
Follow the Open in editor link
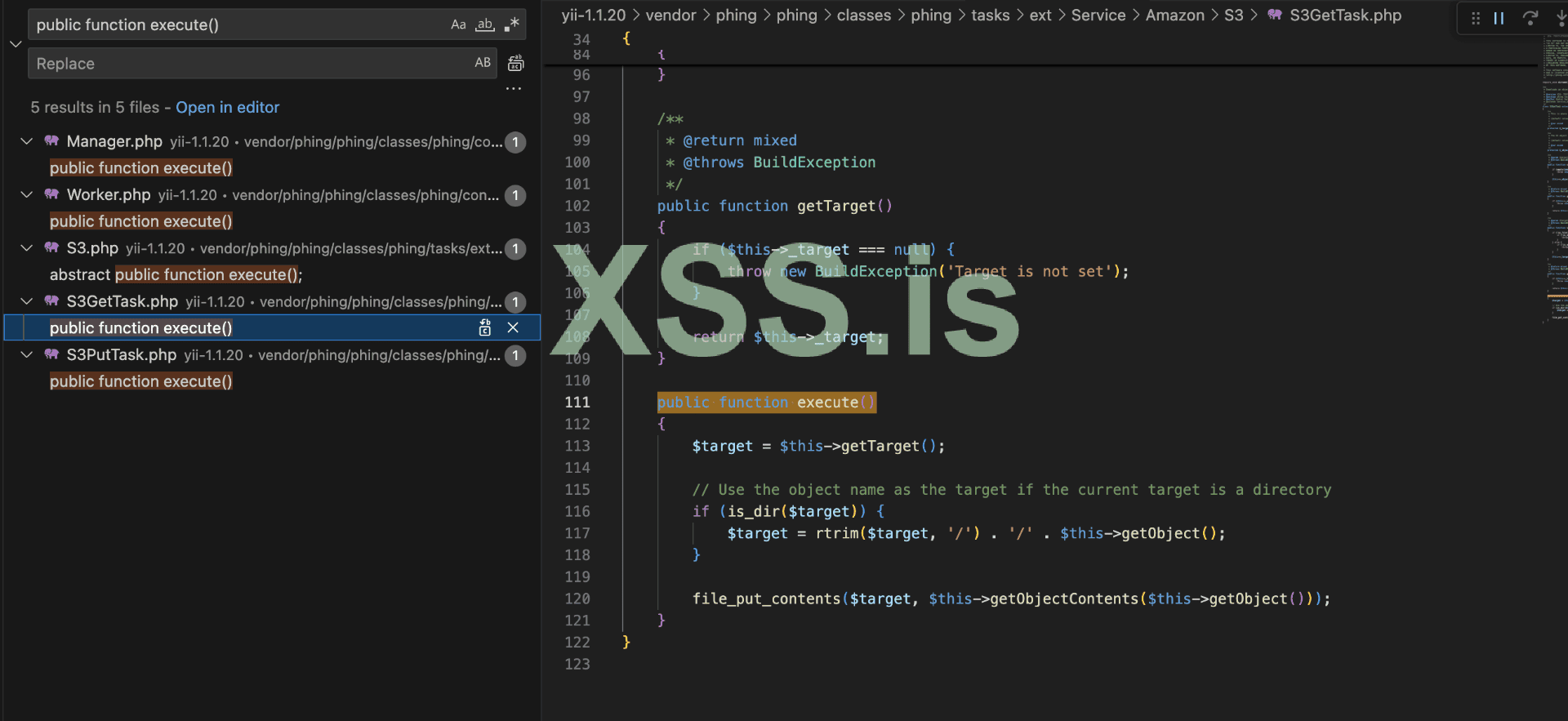(x=228, y=107)
